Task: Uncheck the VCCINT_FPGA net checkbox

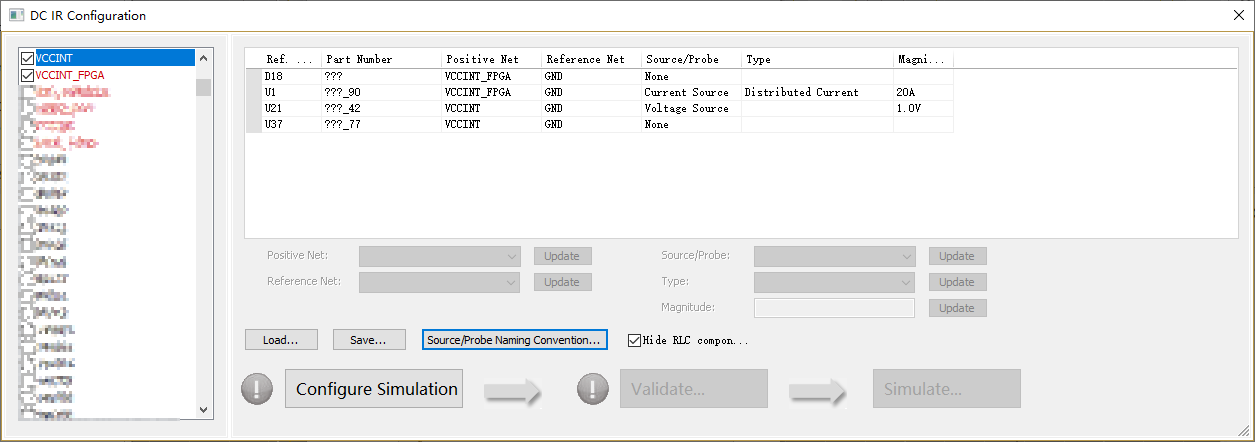Action: pos(27,75)
